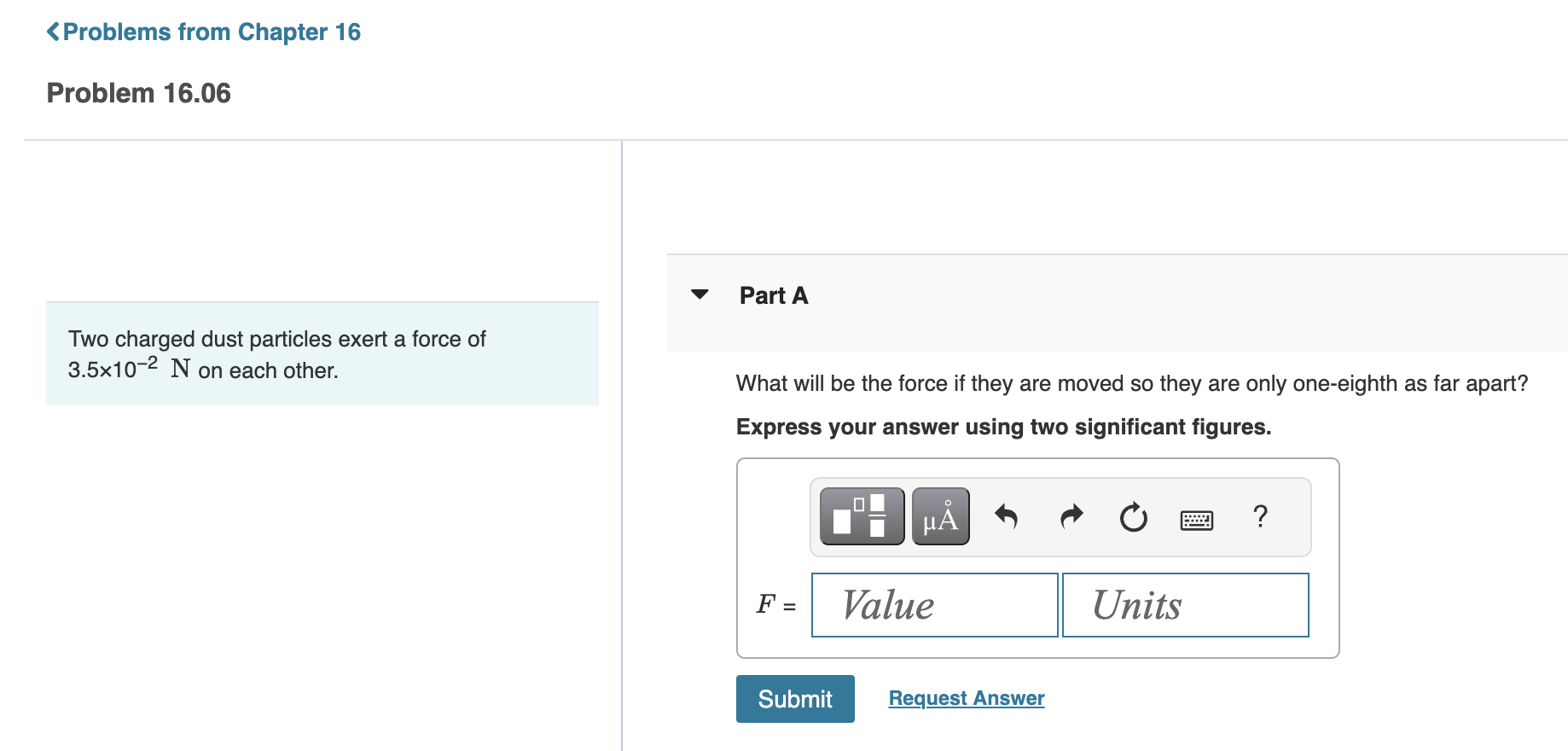Image resolution: width=1568 pixels, height=751 pixels.
Task: Open equation editor help via the question mark
Action: click(x=1259, y=515)
